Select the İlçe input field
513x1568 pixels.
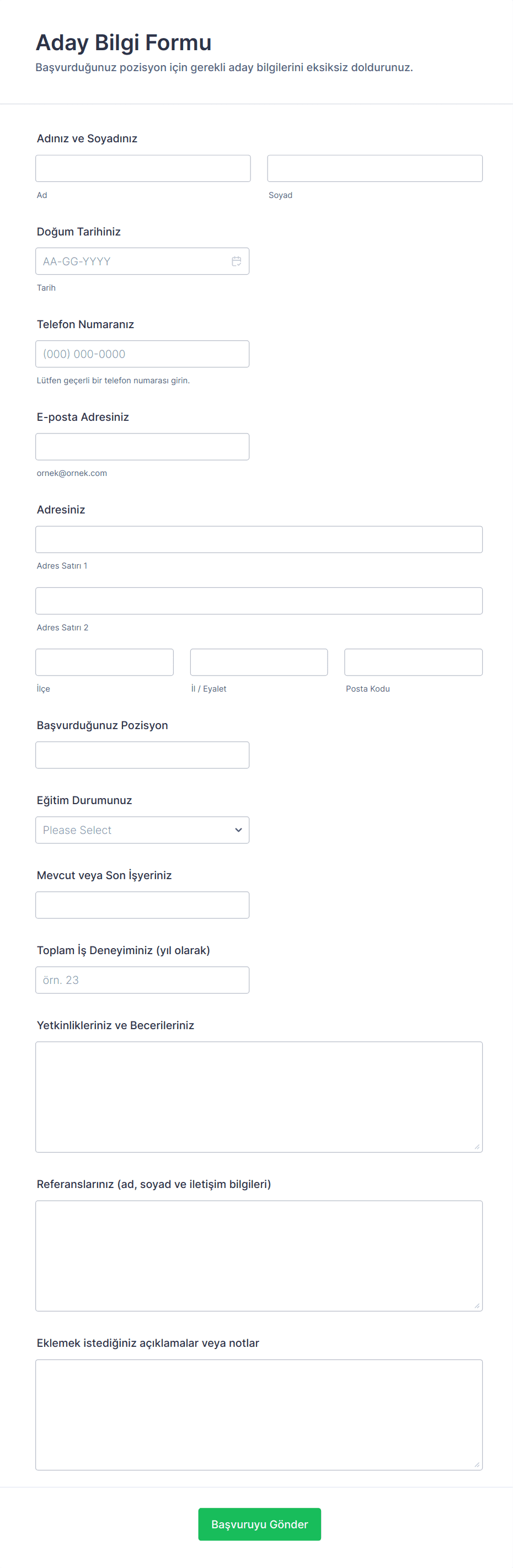coord(104,662)
